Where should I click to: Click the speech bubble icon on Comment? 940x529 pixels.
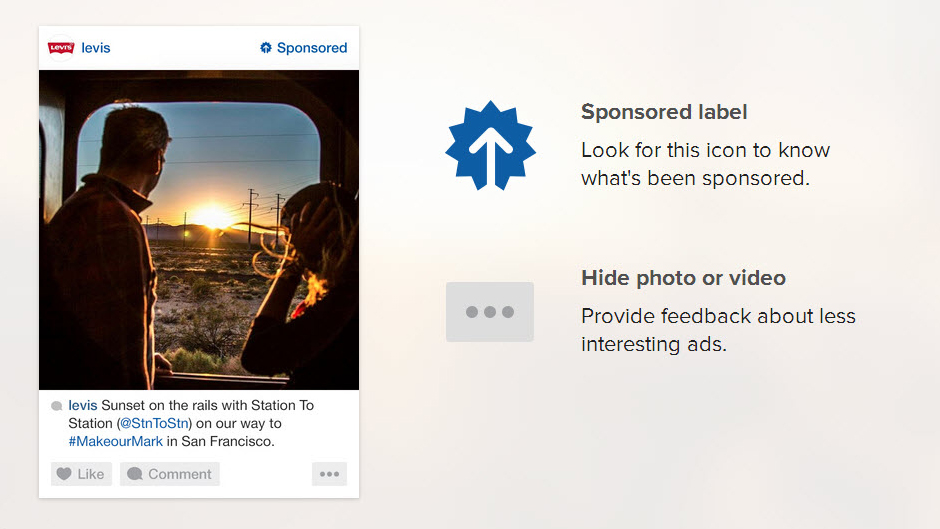tap(134, 474)
